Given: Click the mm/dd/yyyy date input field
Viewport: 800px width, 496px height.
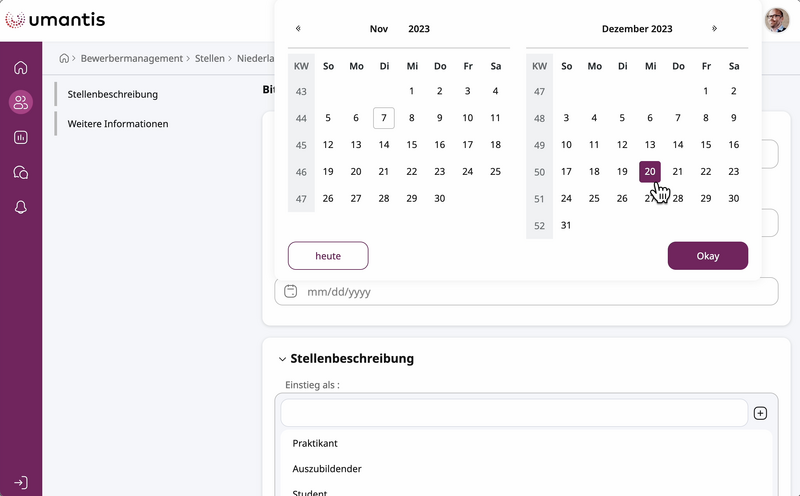Looking at the screenshot, I should coord(530,292).
